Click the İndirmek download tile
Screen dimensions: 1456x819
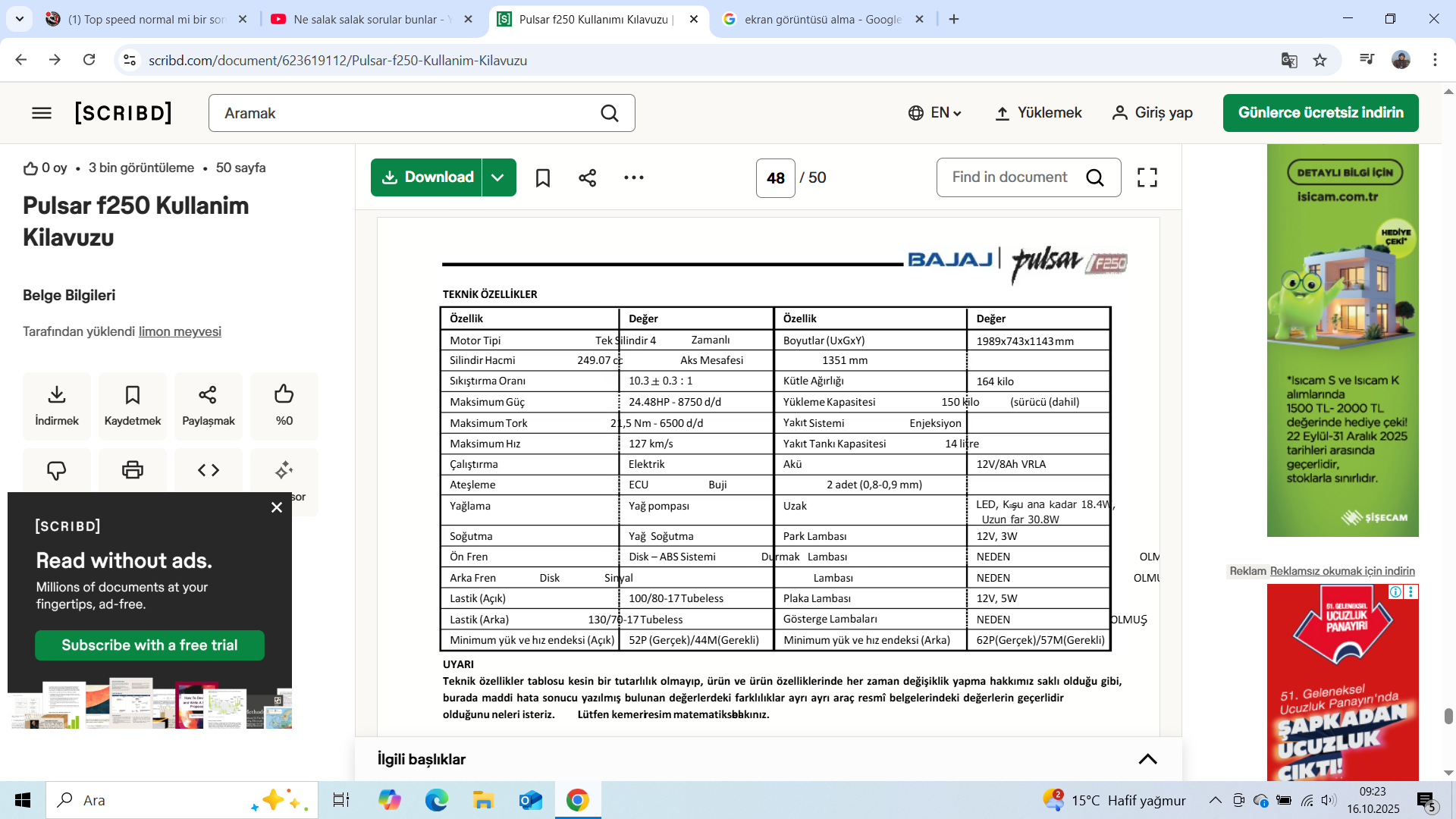(57, 406)
